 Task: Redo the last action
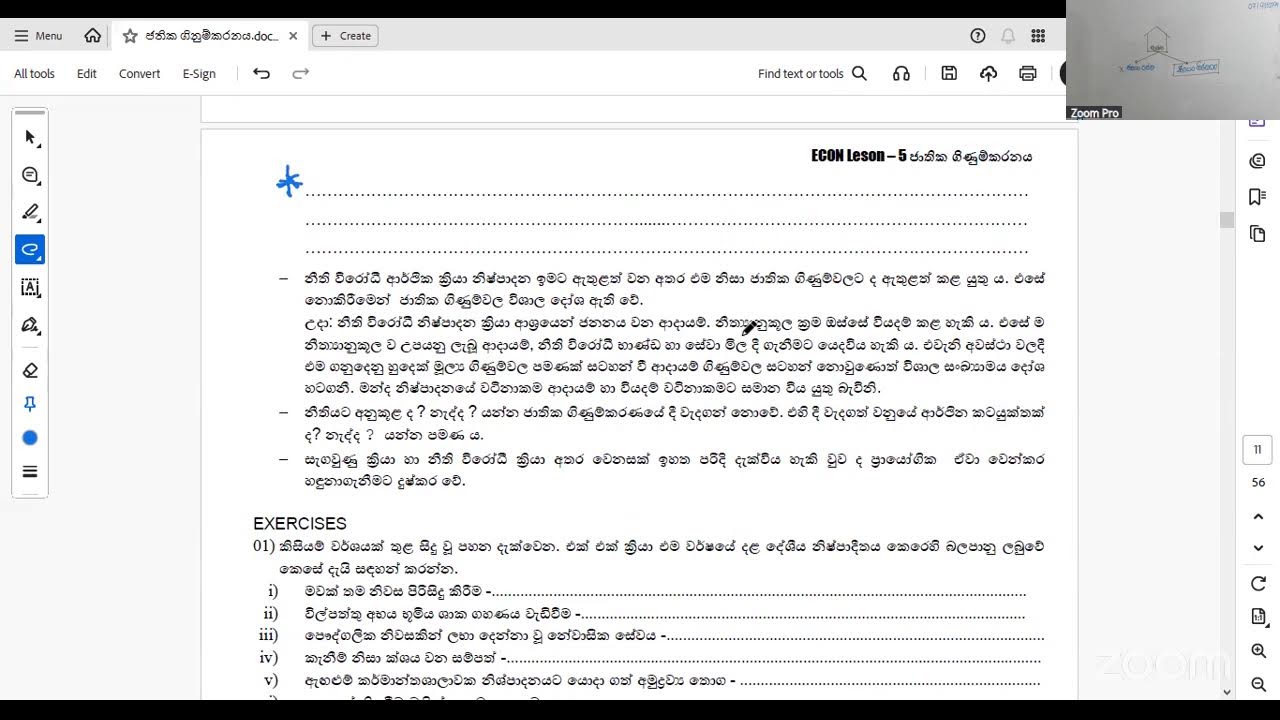[300, 73]
